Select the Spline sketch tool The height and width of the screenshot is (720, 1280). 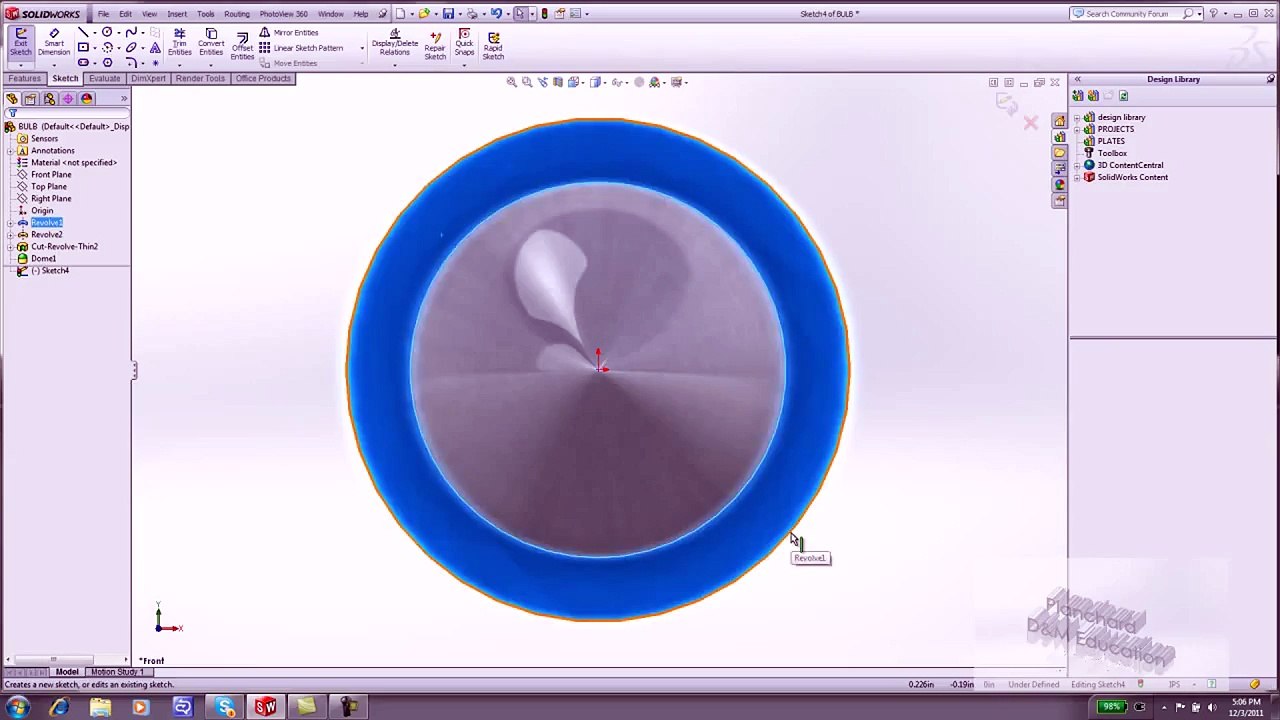(x=131, y=32)
